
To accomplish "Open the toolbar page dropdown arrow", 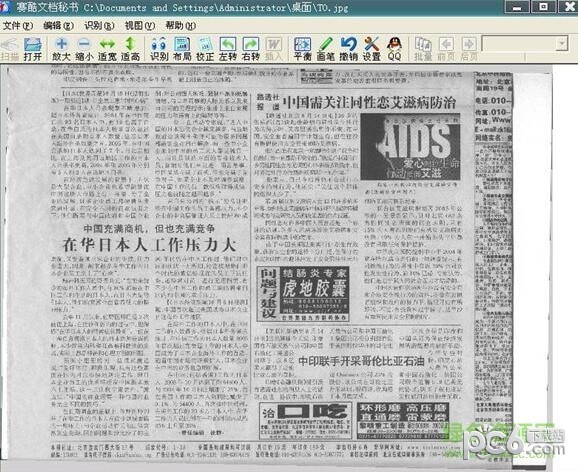I will (562, 44).
